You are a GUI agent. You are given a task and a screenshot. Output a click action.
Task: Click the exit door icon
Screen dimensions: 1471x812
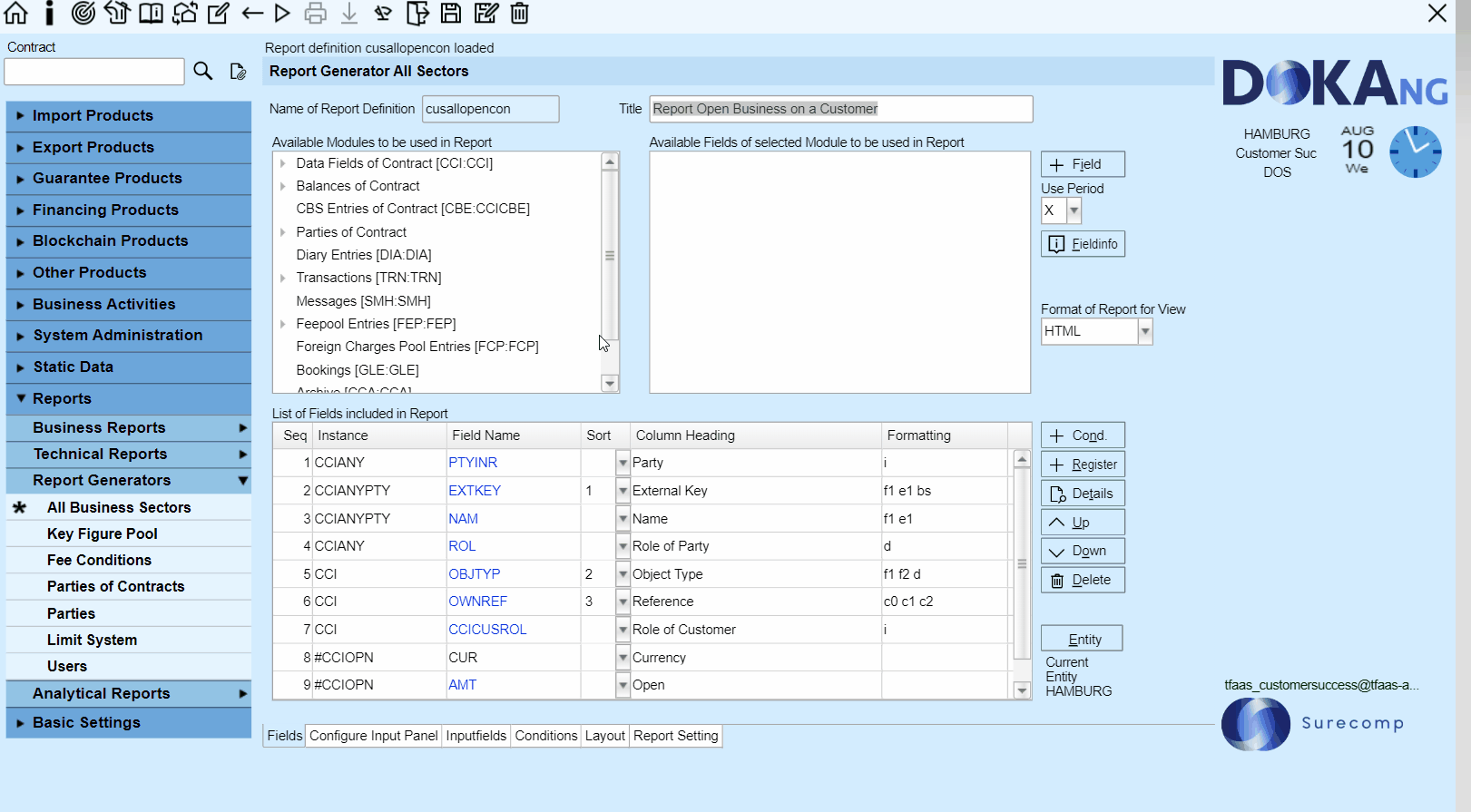tap(417, 13)
